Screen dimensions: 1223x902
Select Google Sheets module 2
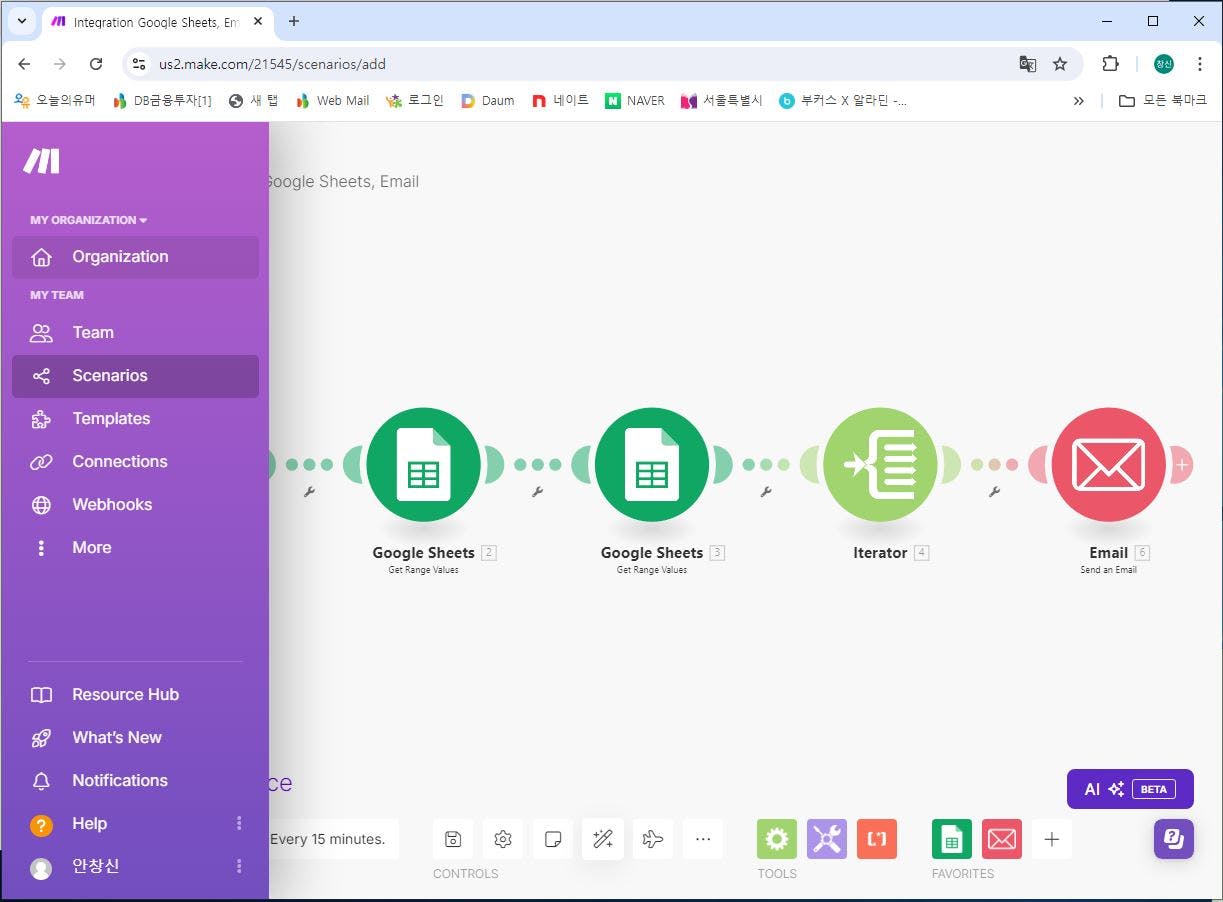(x=423, y=465)
